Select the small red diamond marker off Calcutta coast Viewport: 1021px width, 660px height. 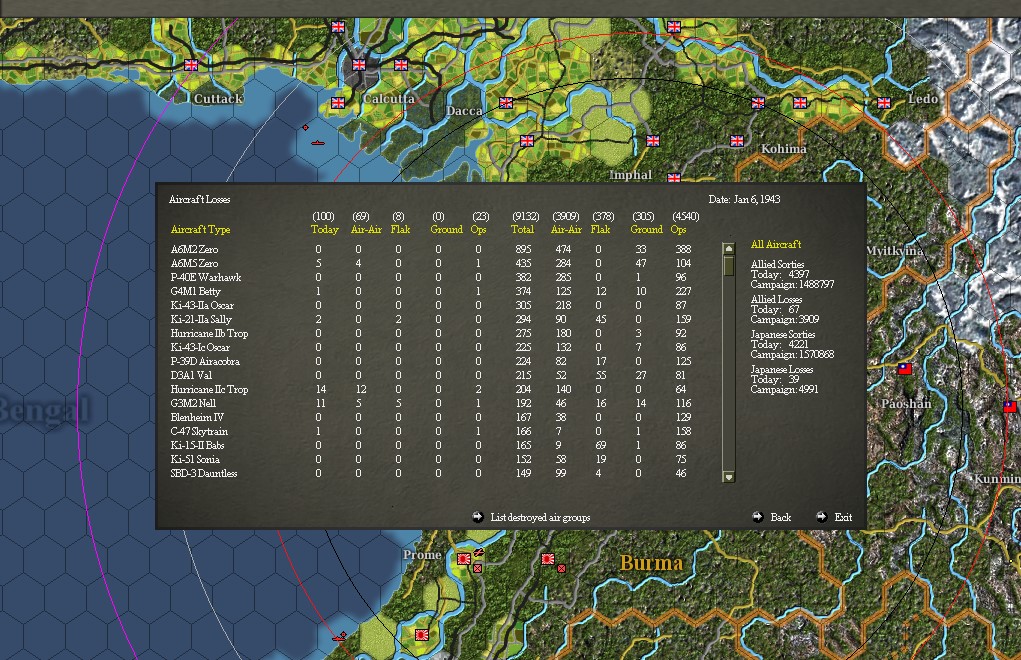tap(305, 128)
